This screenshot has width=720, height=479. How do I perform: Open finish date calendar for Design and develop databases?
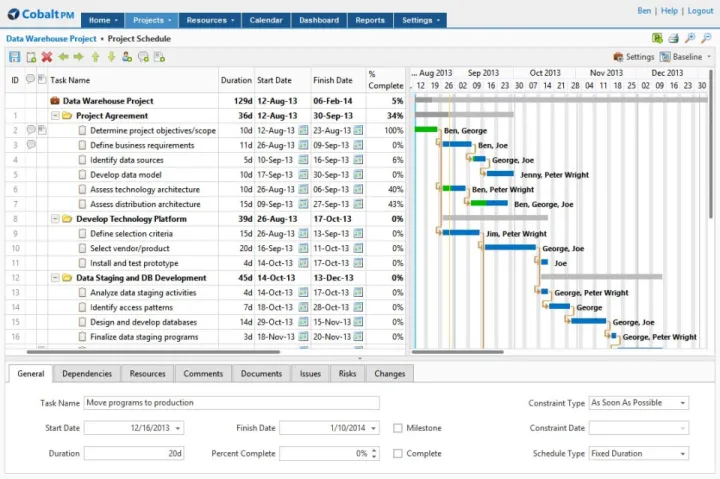point(358,322)
